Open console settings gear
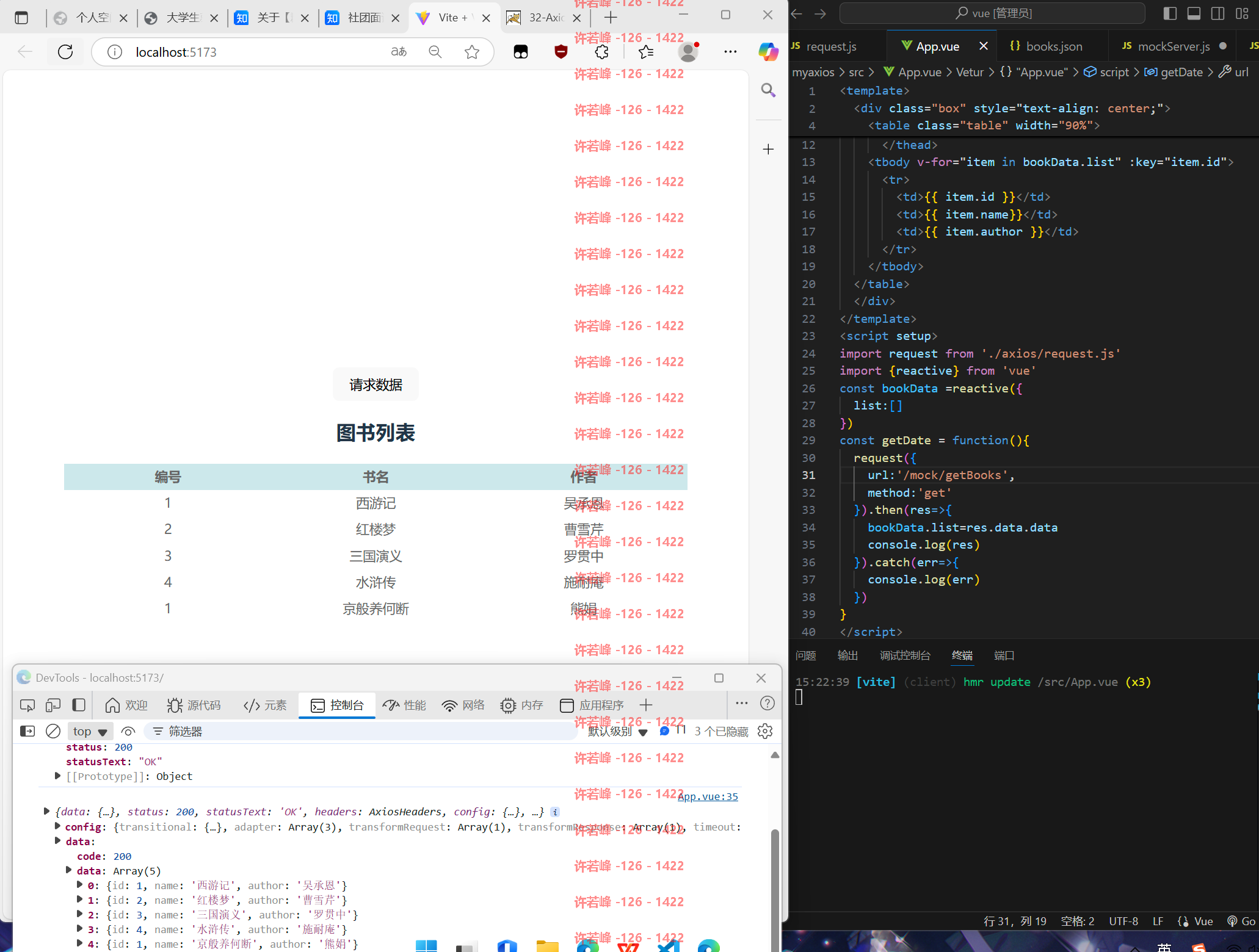 [x=765, y=731]
